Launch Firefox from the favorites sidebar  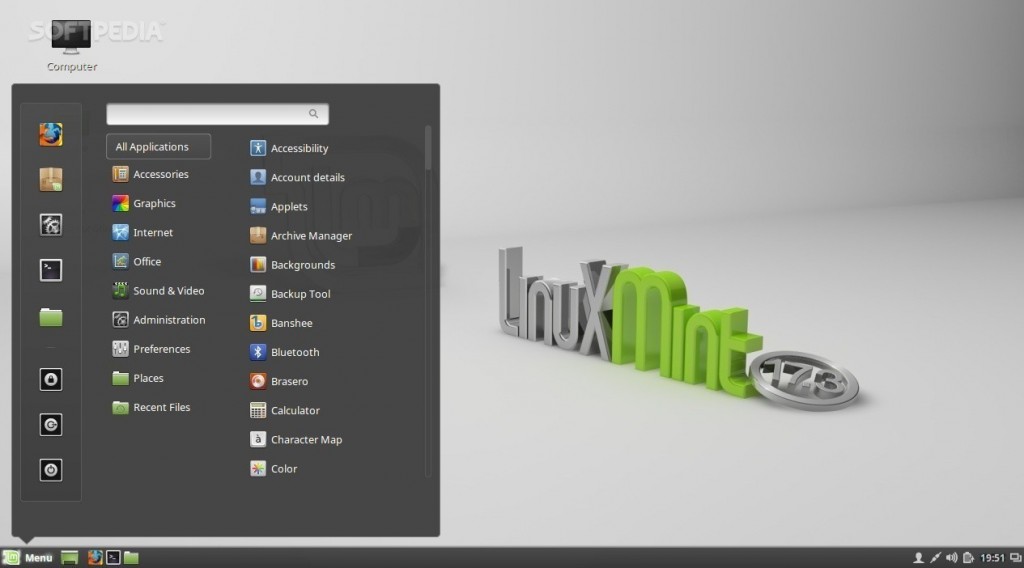click(x=51, y=134)
